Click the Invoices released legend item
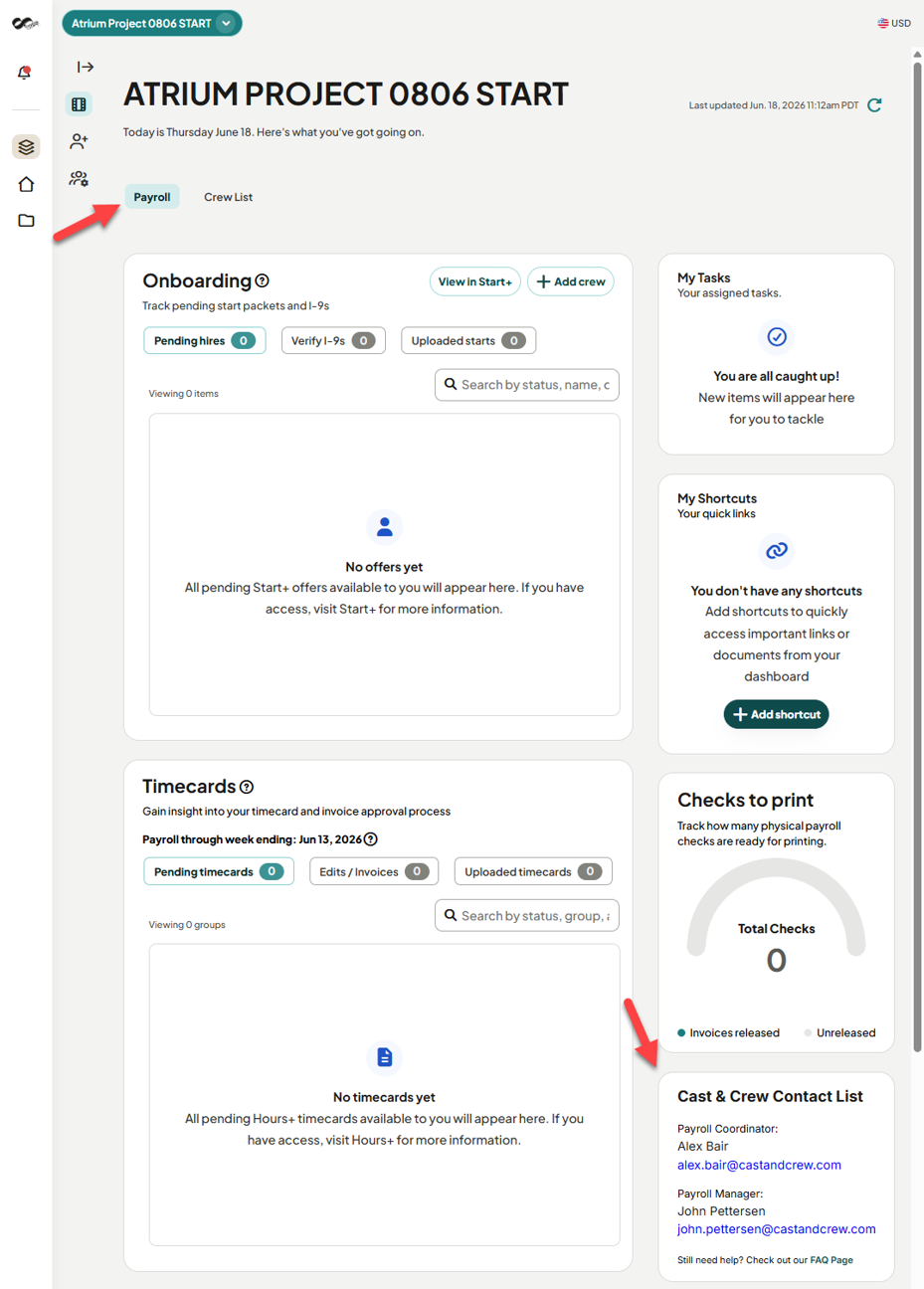The height and width of the screenshot is (1289, 924). [728, 1032]
